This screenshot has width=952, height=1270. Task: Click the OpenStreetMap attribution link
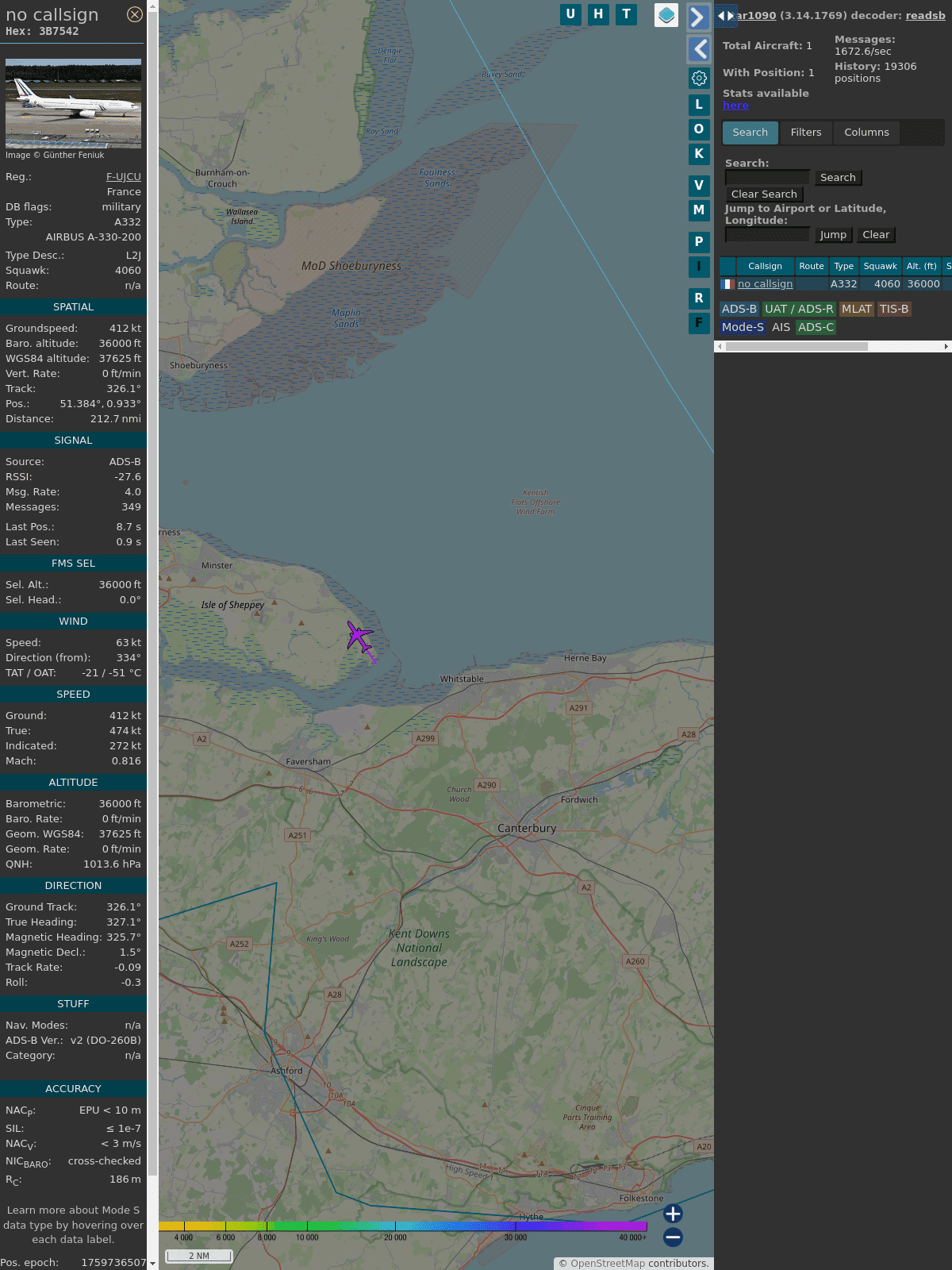[x=608, y=1264]
